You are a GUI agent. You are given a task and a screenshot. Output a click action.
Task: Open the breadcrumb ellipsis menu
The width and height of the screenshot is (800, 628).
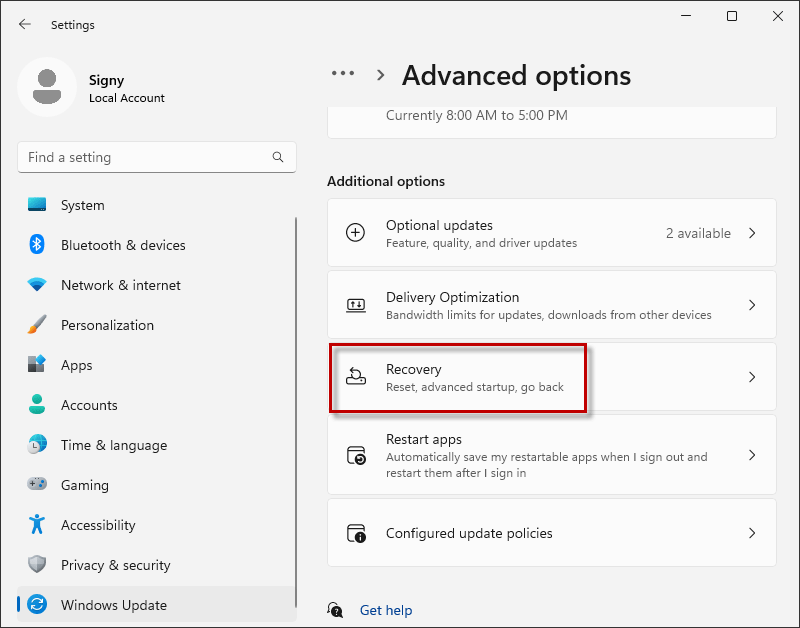click(x=343, y=73)
